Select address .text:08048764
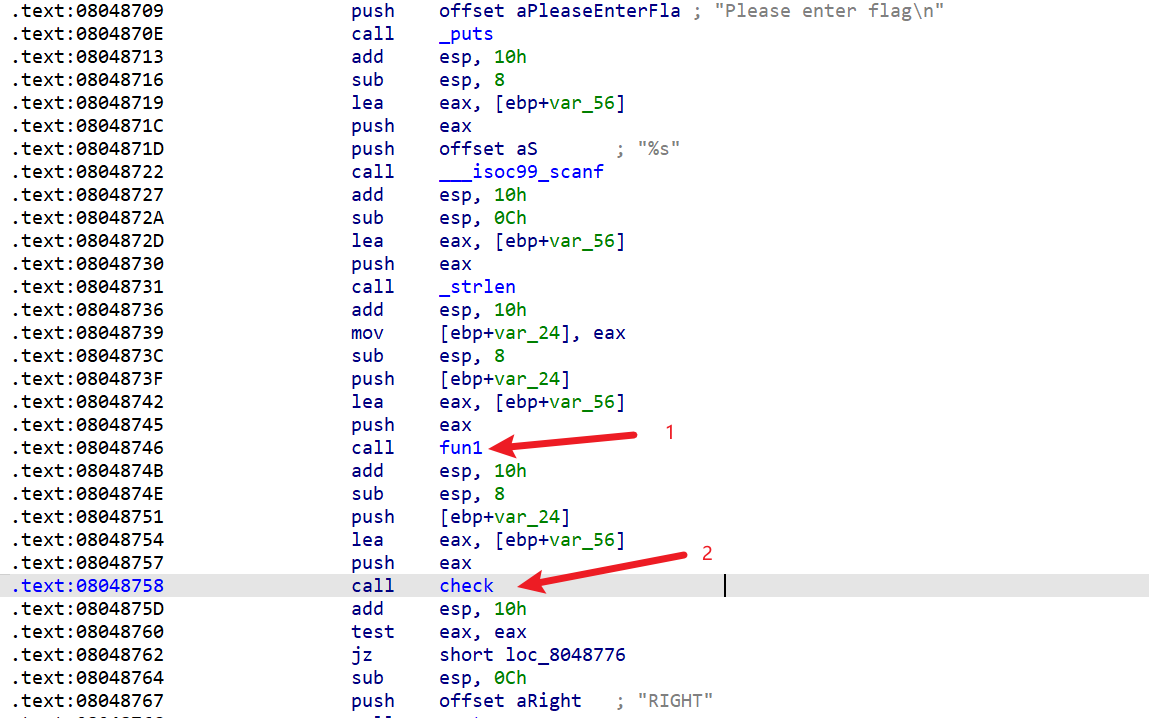 87,678
